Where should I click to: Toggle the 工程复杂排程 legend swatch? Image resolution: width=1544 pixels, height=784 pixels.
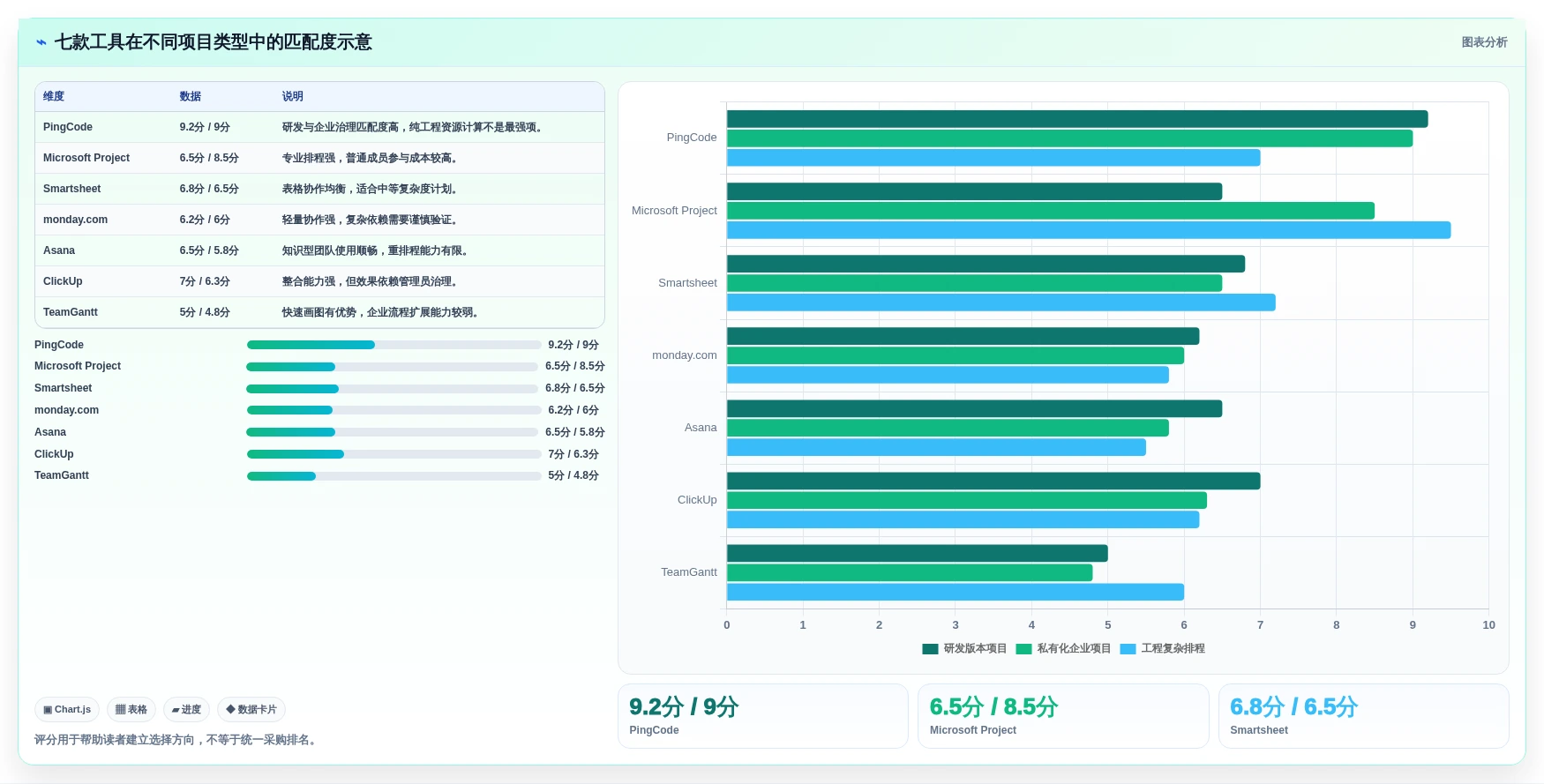(x=1128, y=649)
